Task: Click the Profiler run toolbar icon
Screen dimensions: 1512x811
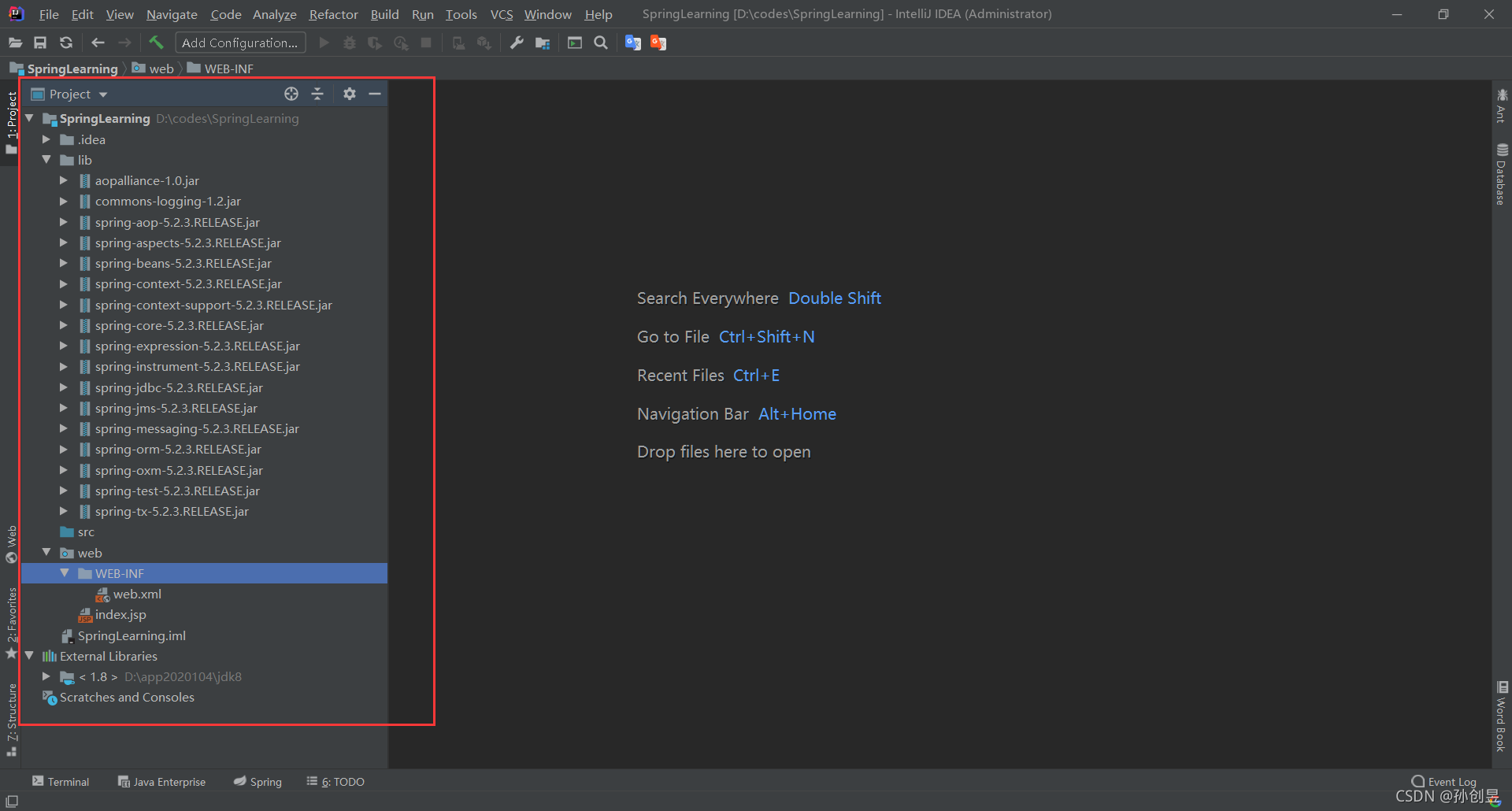Action: [x=401, y=43]
